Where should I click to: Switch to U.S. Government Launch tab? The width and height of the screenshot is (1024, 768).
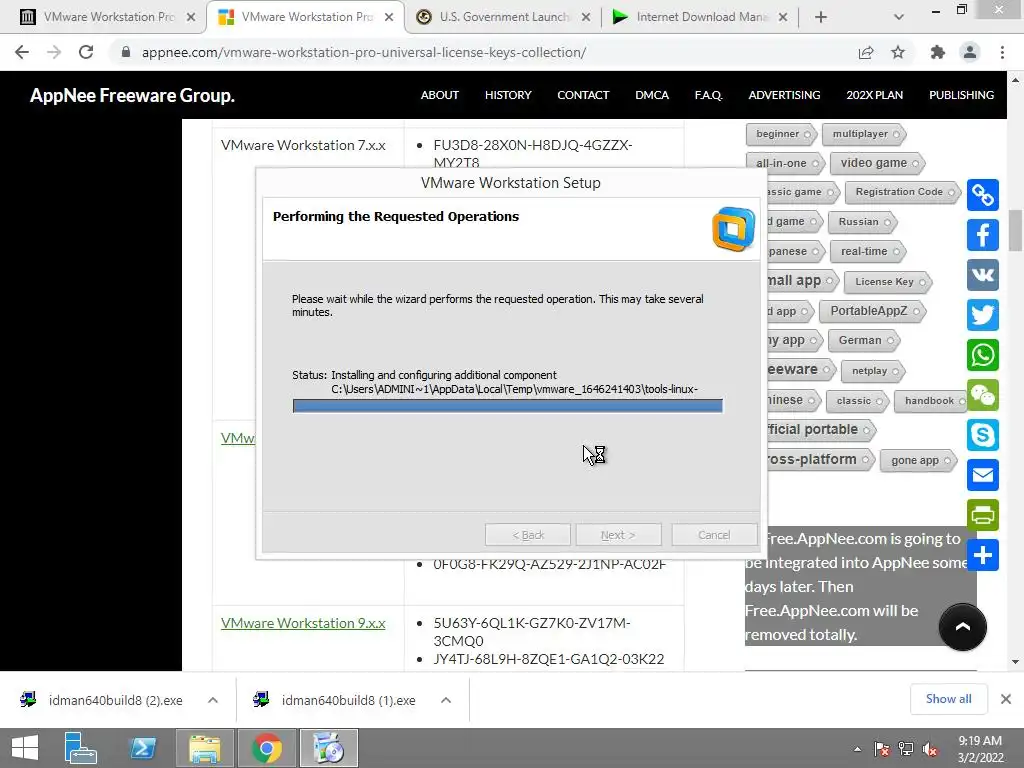coord(503,17)
